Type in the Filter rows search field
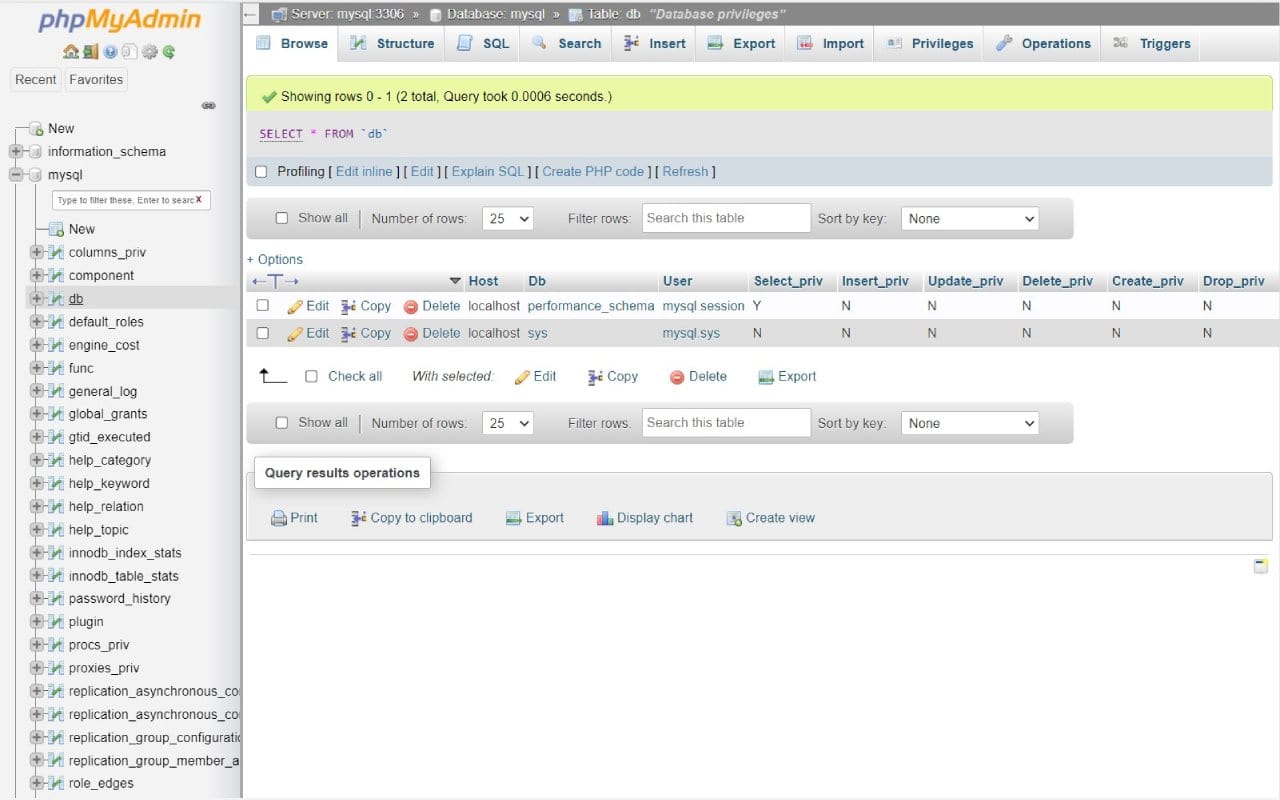1280x800 pixels. 726,218
